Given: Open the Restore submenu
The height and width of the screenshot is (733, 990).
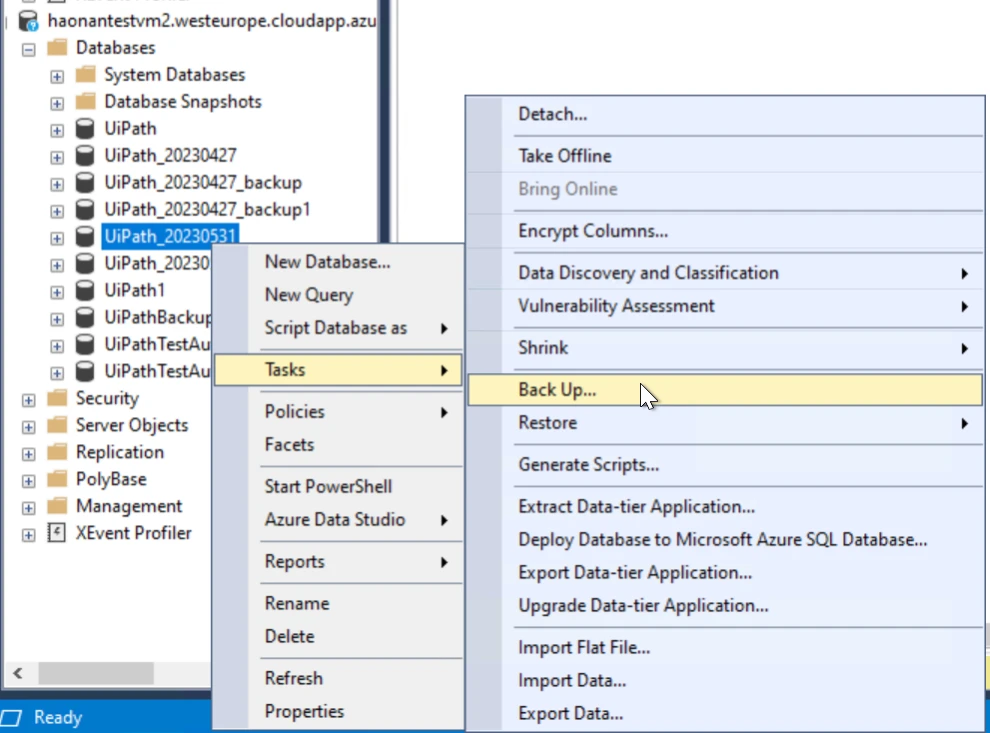Looking at the screenshot, I should click(725, 423).
